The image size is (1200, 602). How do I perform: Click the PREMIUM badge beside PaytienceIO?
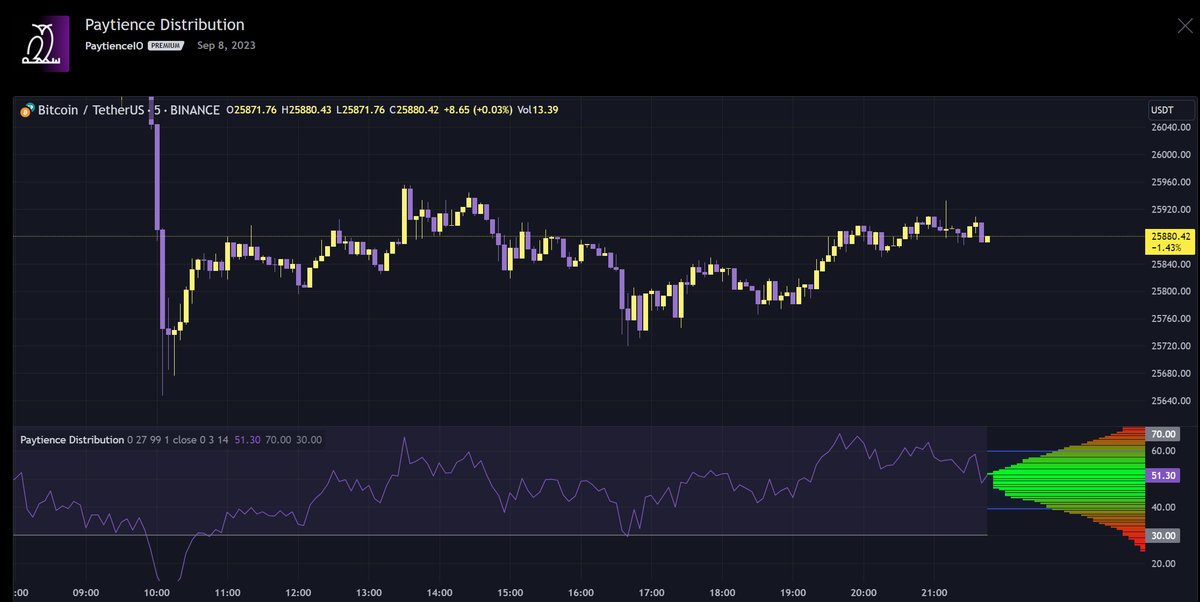(x=166, y=45)
